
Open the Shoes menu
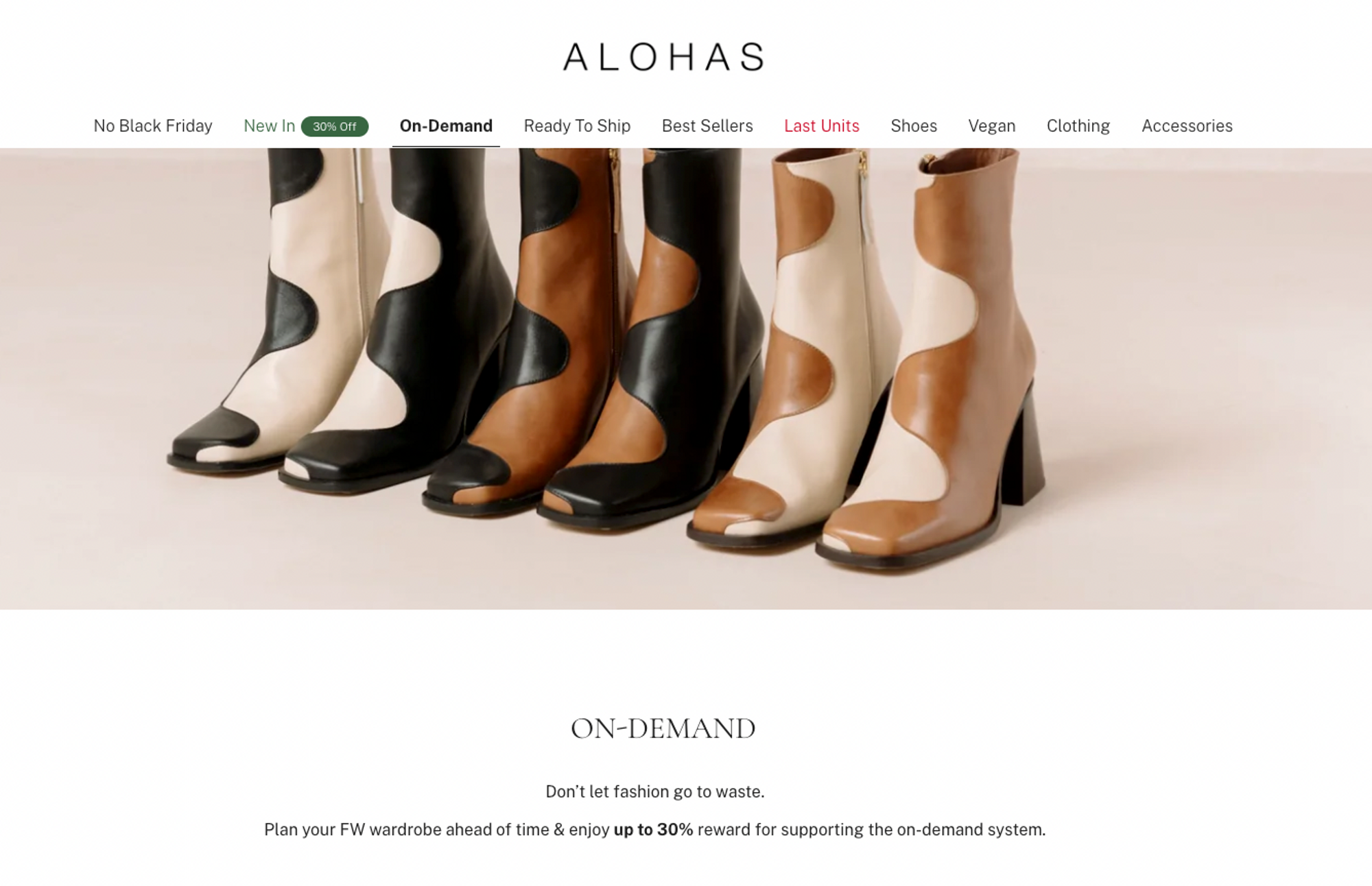pos(914,126)
